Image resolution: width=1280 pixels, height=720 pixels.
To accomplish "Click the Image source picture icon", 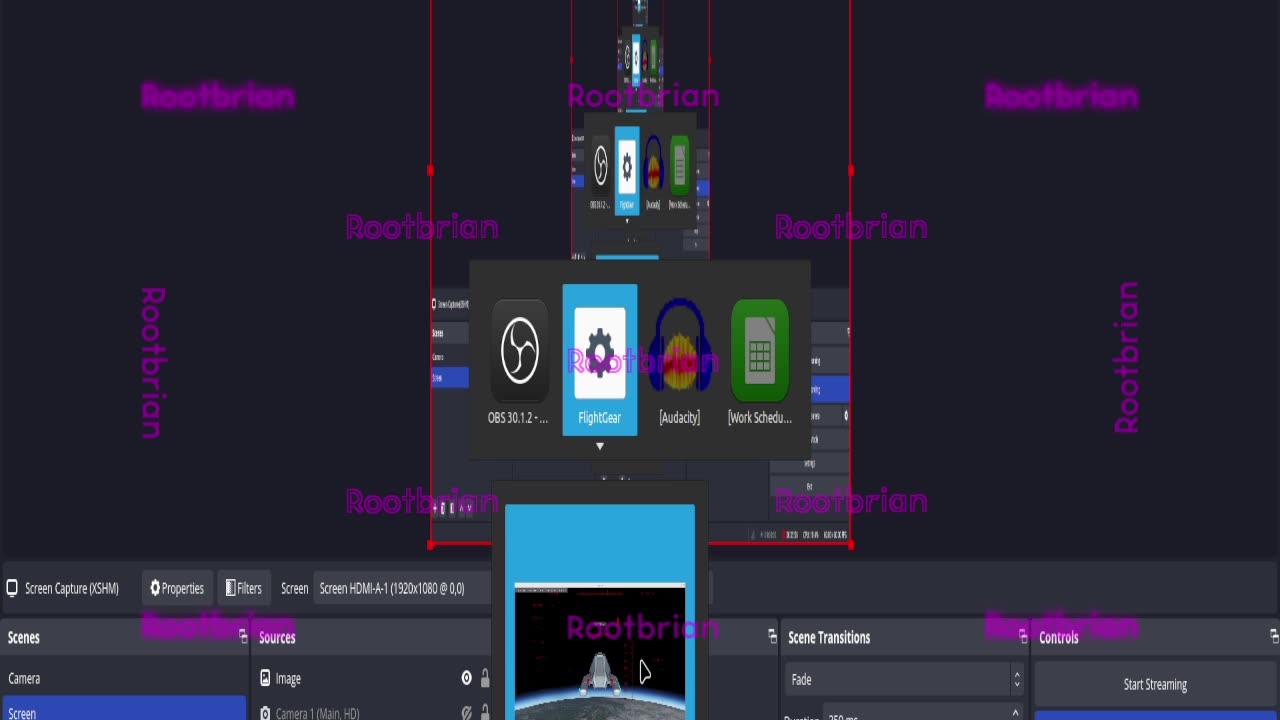I will pyautogui.click(x=265, y=678).
